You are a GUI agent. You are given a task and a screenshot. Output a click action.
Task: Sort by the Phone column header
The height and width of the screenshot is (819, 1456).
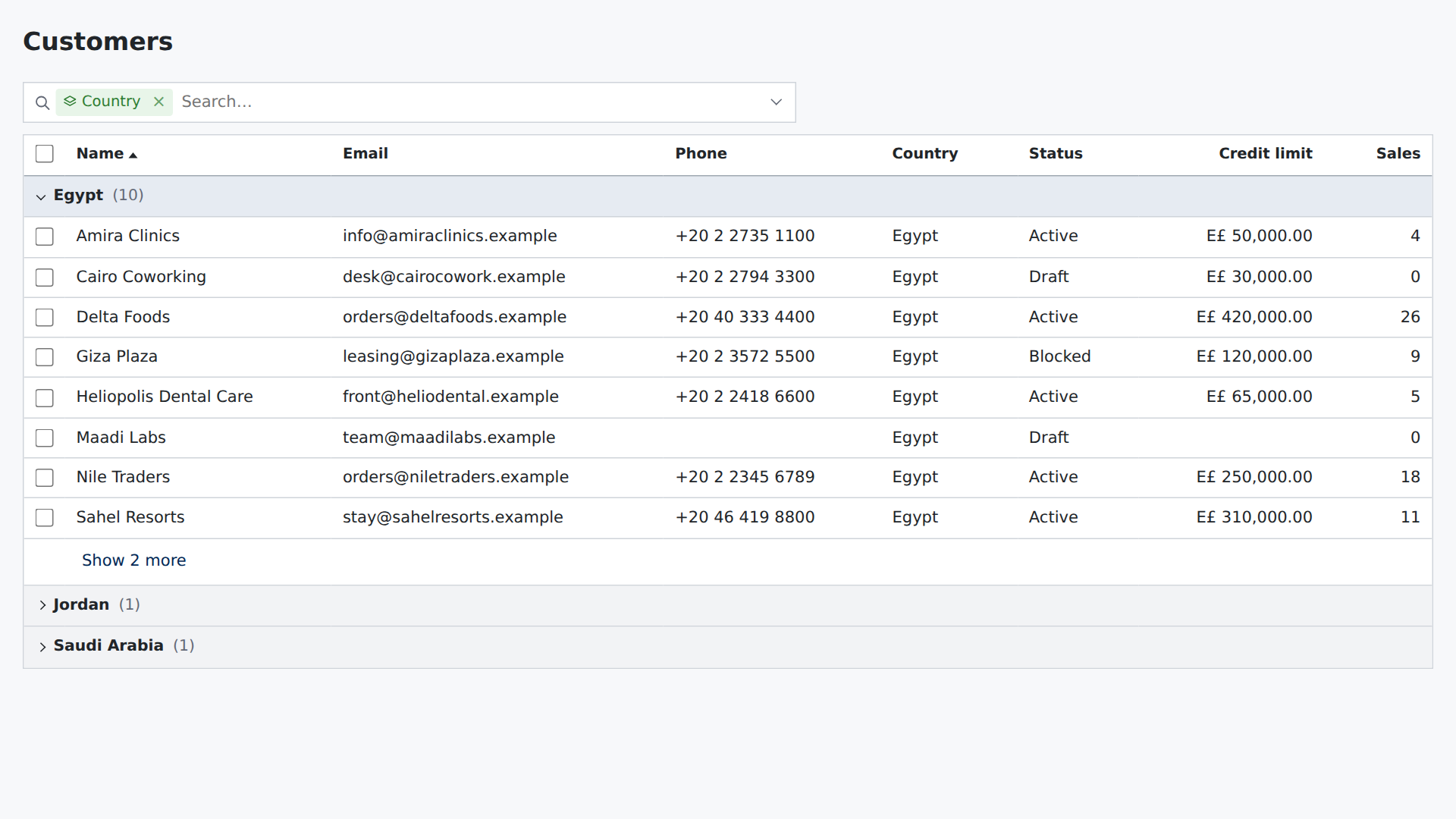point(701,153)
